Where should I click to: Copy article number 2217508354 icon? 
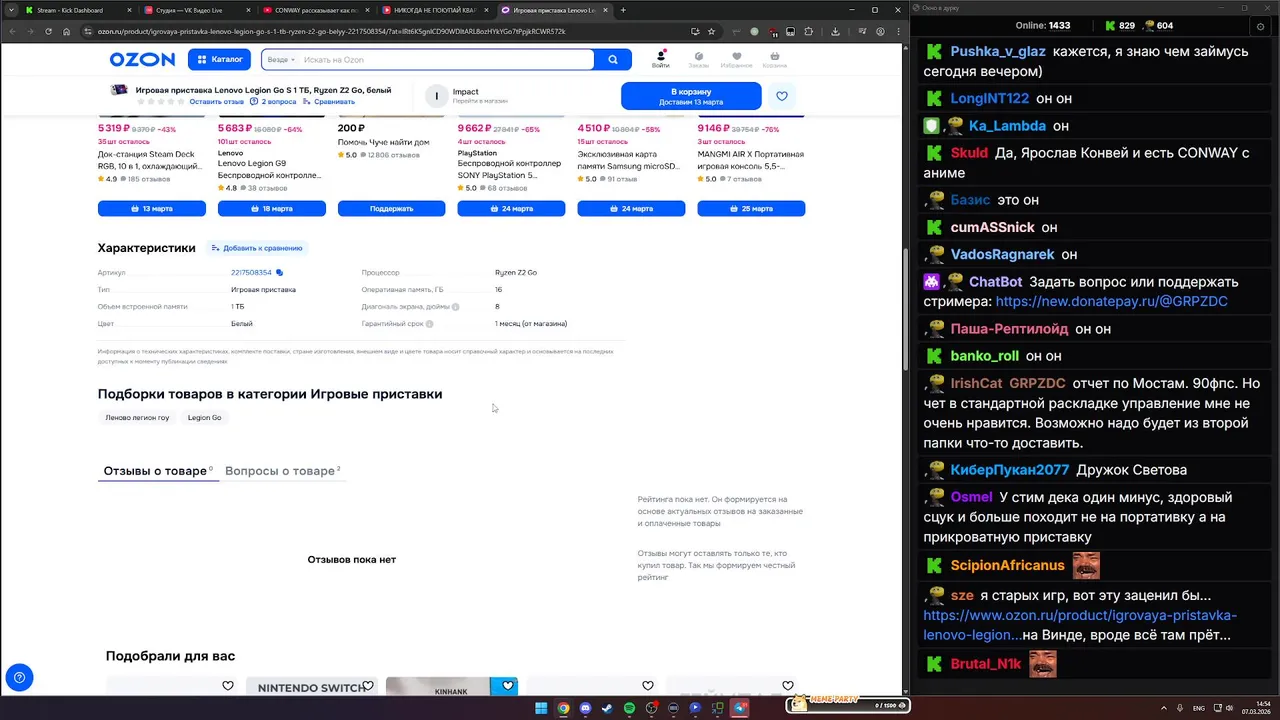pyautogui.click(x=280, y=273)
